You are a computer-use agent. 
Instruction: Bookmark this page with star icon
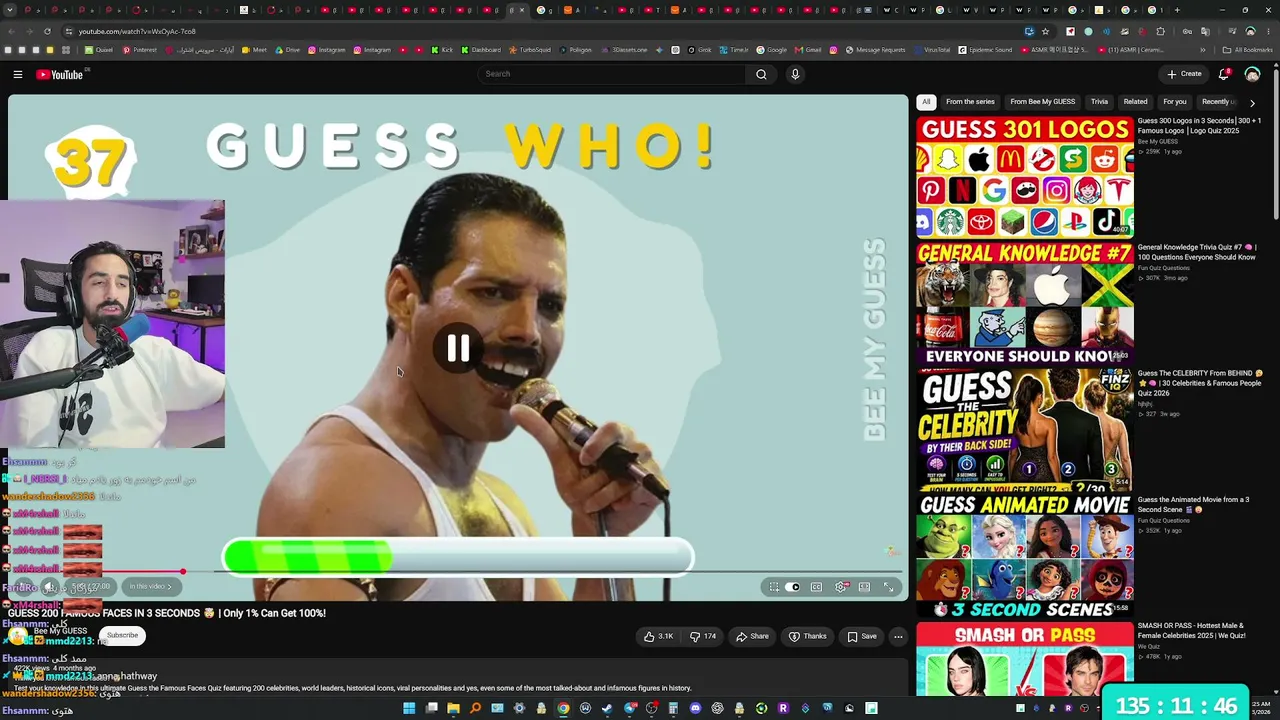click(x=1046, y=31)
